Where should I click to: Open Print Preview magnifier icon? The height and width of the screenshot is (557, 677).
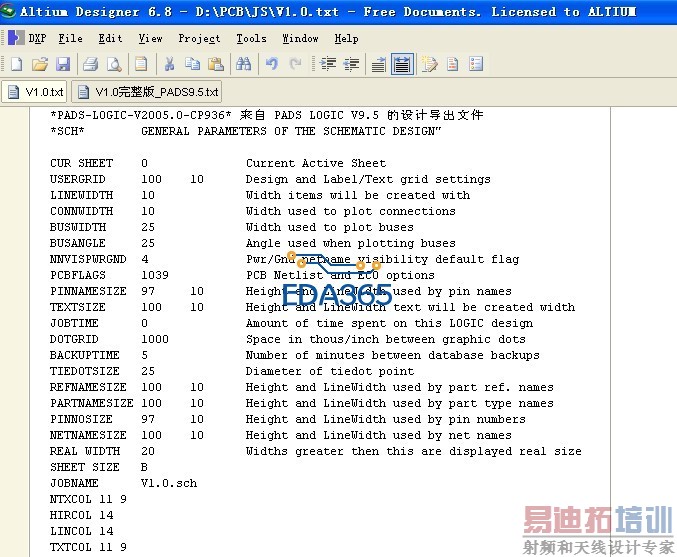(114, 64)
